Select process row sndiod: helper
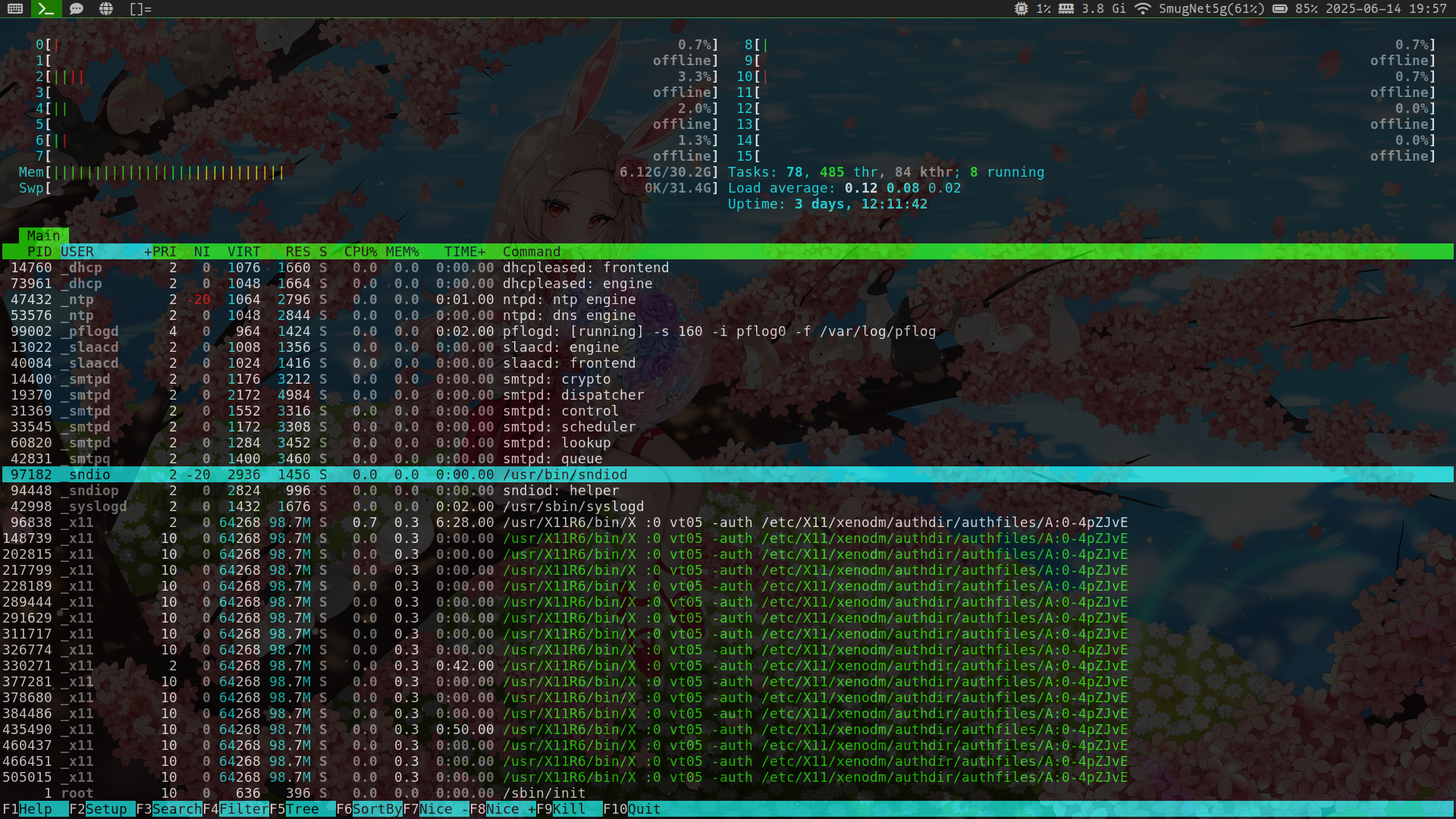Viewport: 1456px width, 819px height. tap(728, 491)
